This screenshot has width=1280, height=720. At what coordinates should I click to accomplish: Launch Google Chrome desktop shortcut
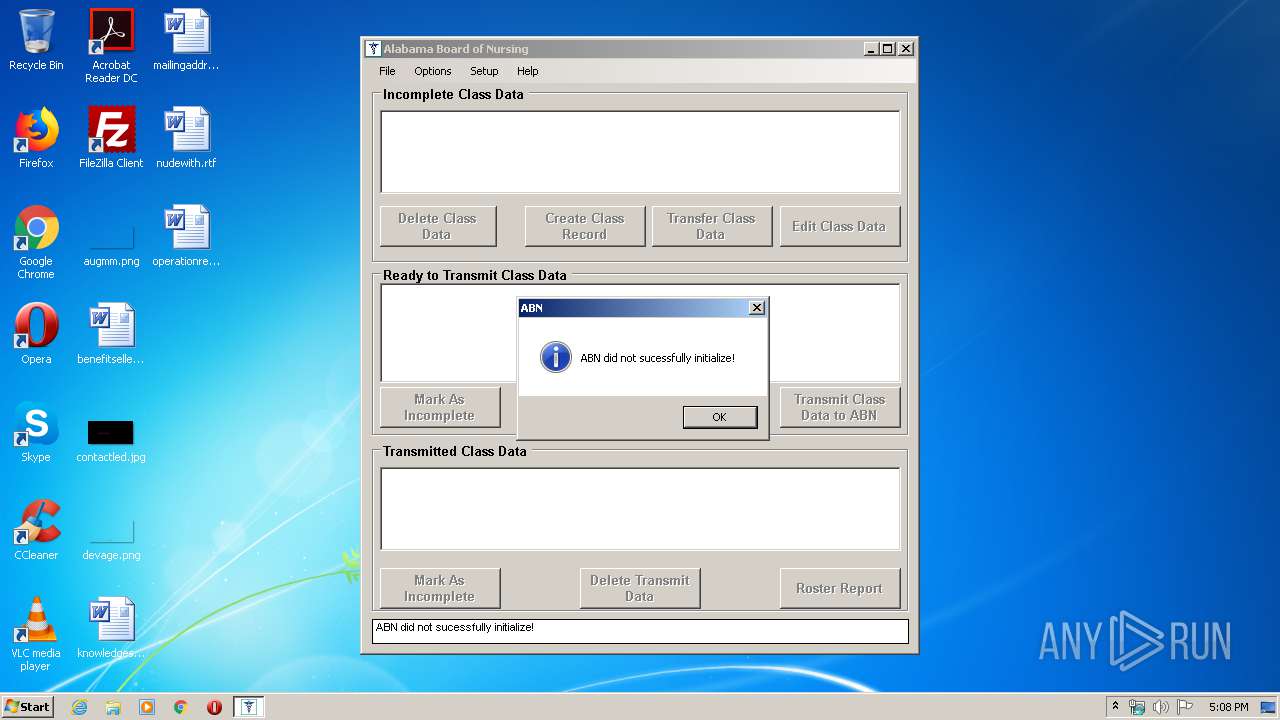click(36, 242)
